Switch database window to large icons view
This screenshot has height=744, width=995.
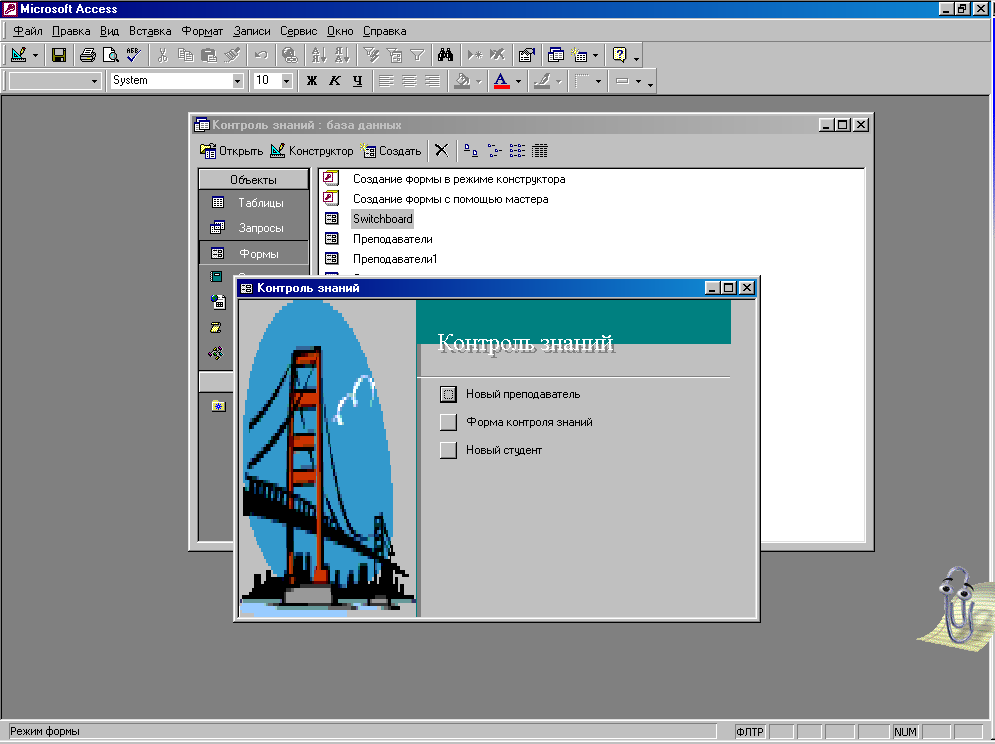tap(471, 150)
